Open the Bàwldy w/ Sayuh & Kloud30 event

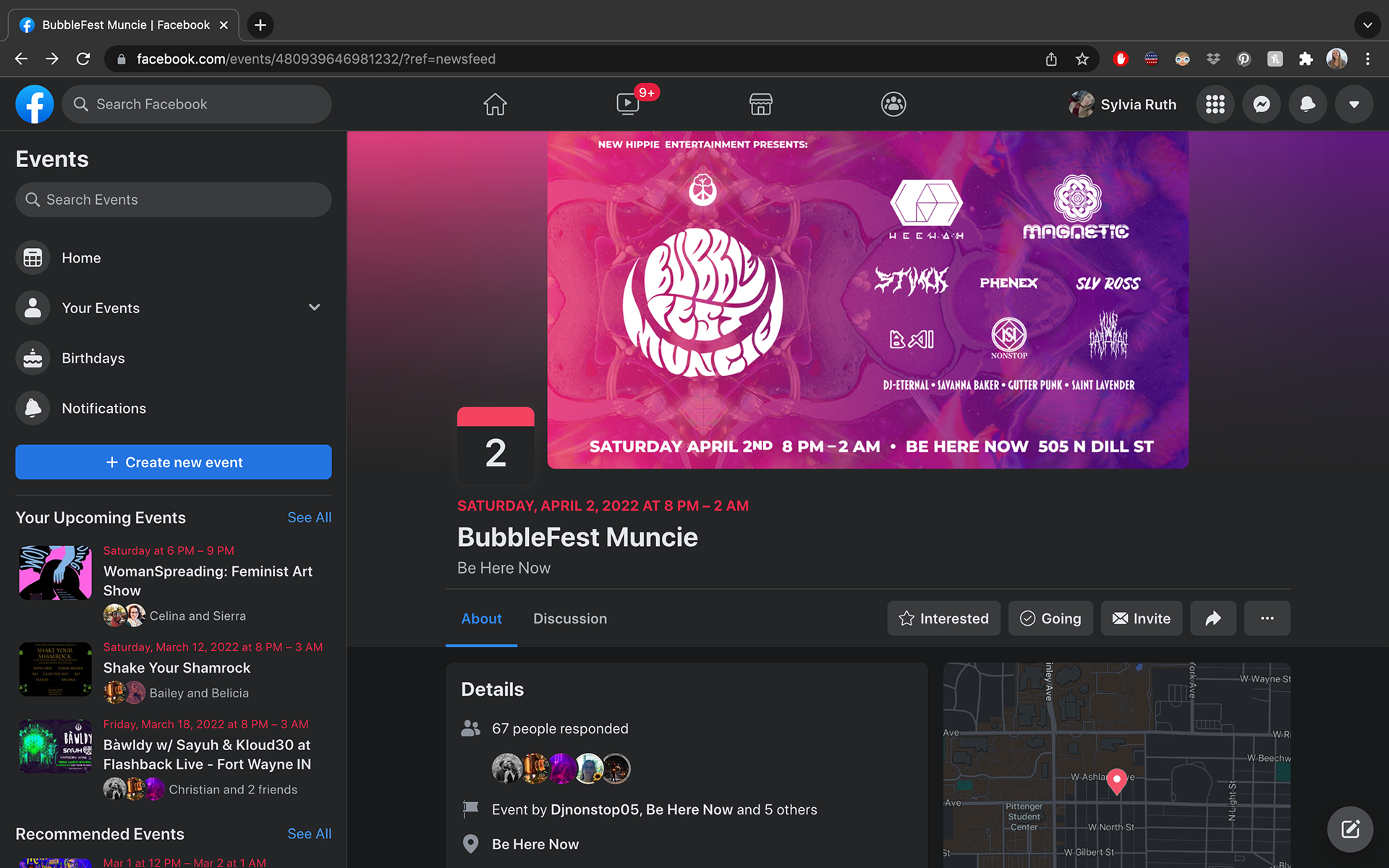coord(207,754)
